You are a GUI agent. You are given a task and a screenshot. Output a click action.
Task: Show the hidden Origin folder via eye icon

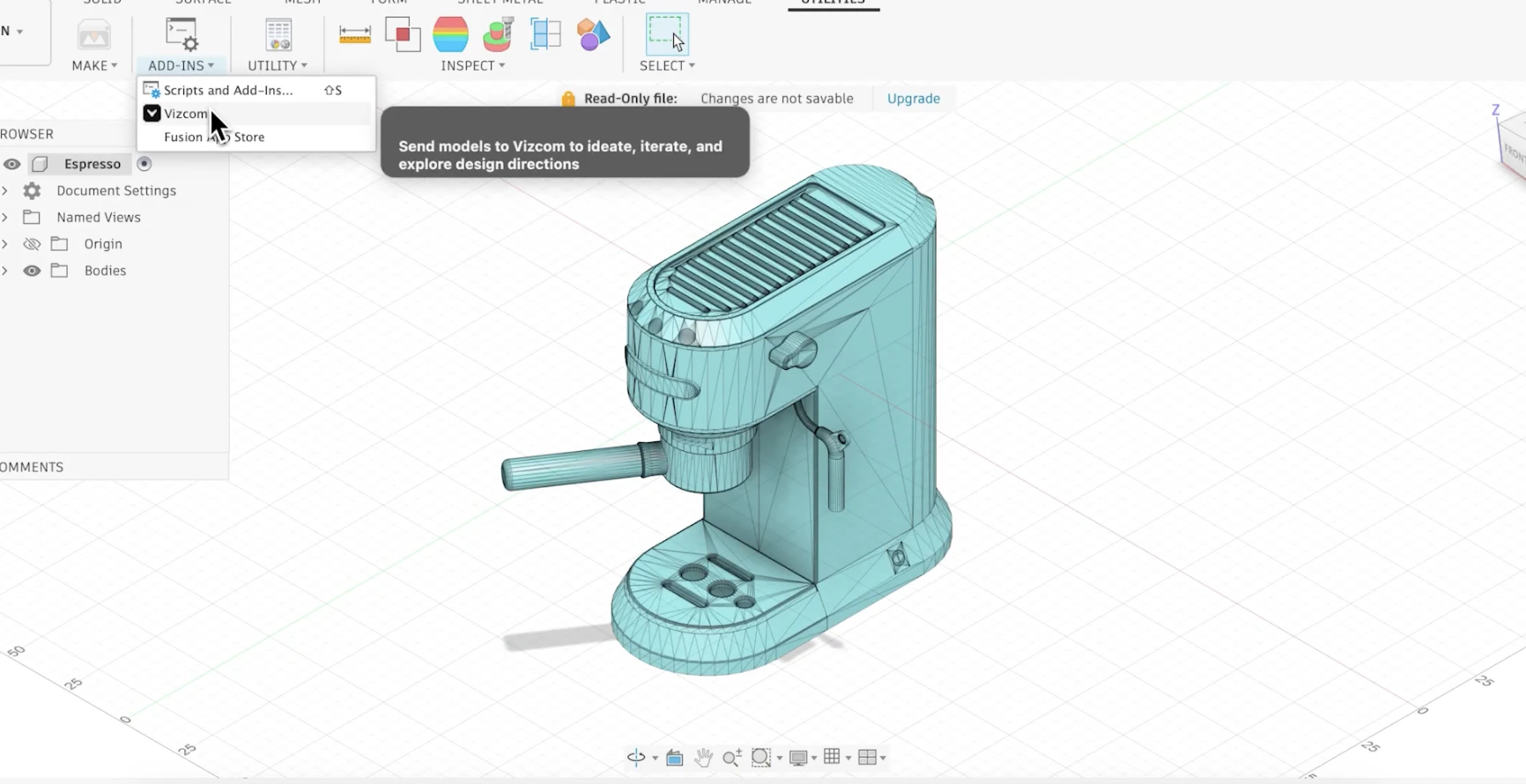tap(32, 244)
